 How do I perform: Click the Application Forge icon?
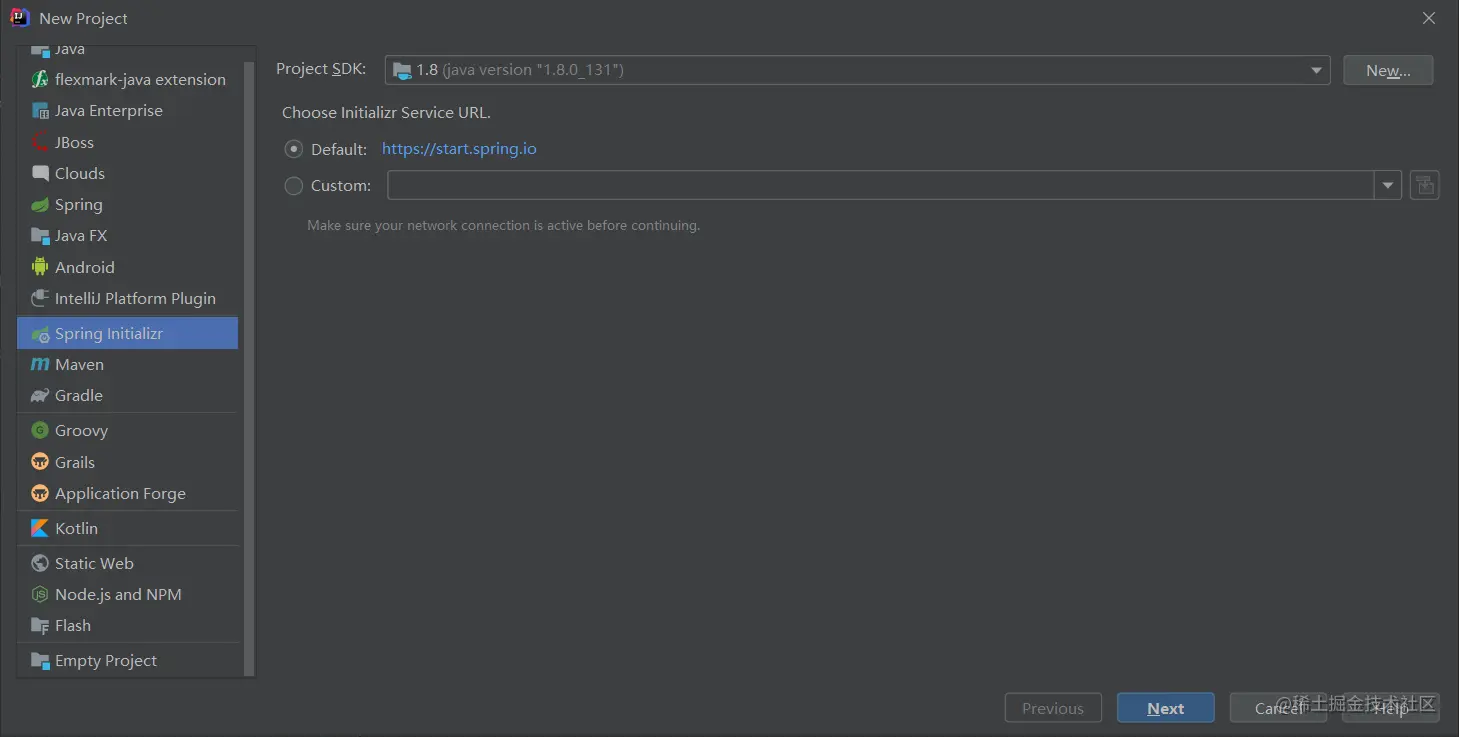(x=40, y=493)
